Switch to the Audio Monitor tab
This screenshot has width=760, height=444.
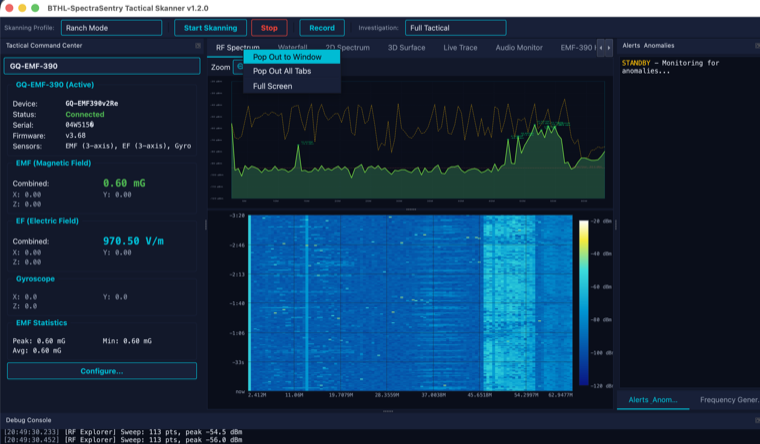[519, 48]
